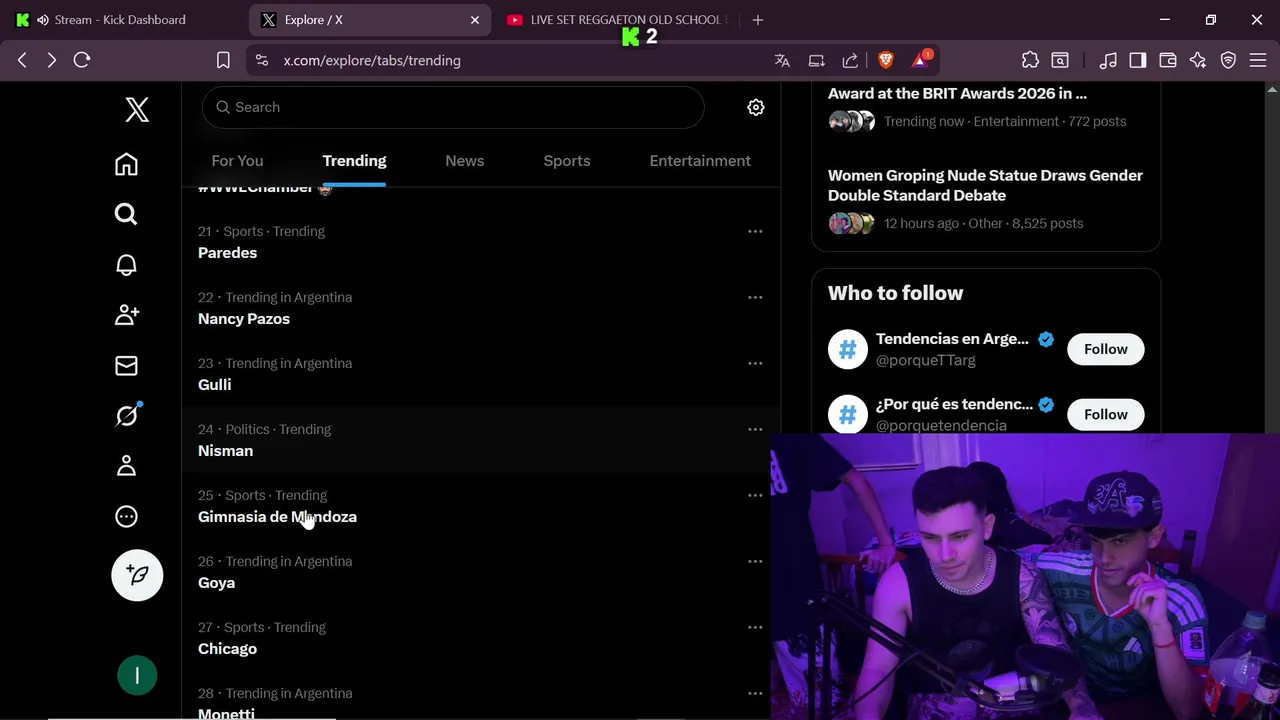The width and height of the screenshot is (1280, 720).
Task: Open Explore settings gear
Action: click(756, 107)
